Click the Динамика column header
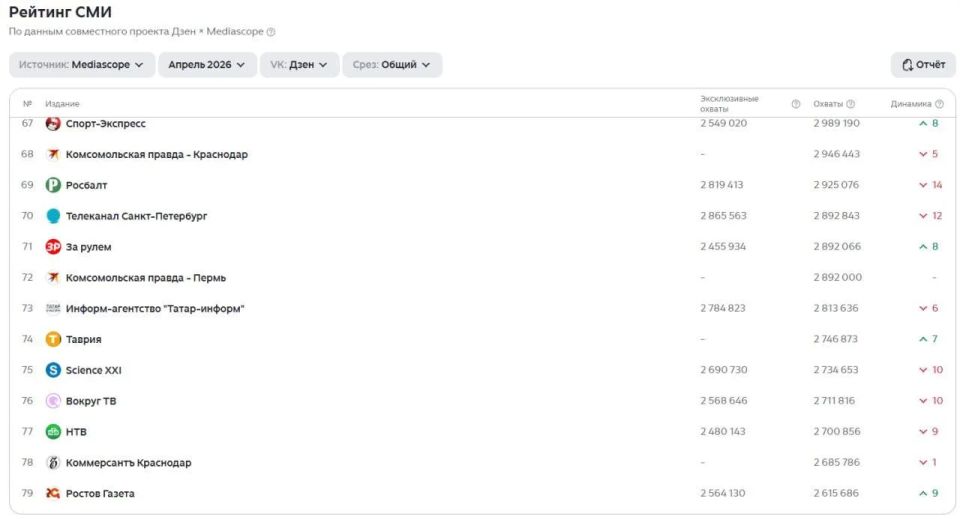This screenshot has width=960, height=519. (911, 104)
